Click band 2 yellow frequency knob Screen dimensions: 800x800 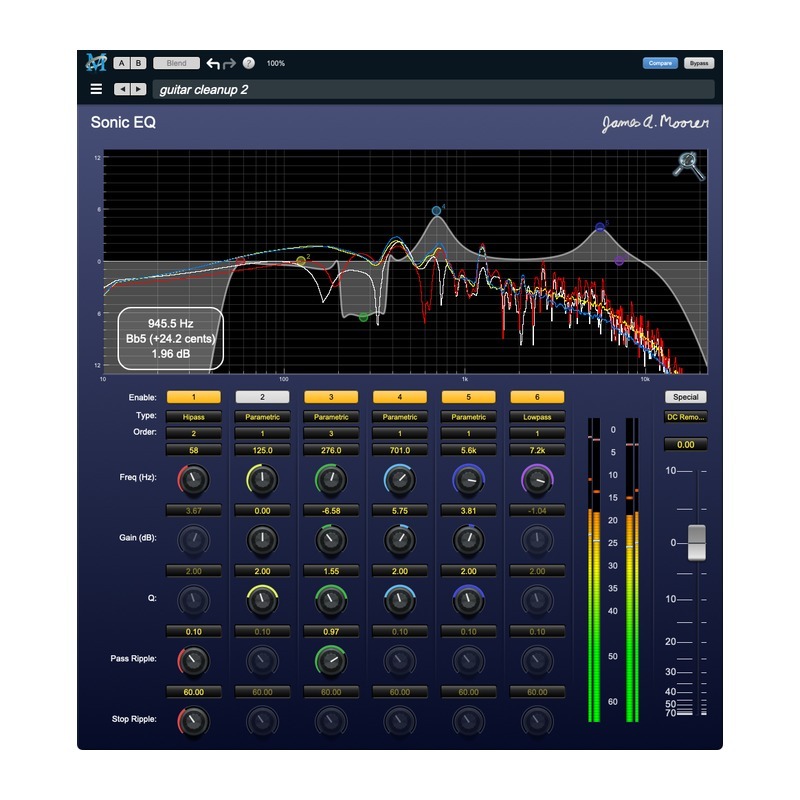pos(262,480)
